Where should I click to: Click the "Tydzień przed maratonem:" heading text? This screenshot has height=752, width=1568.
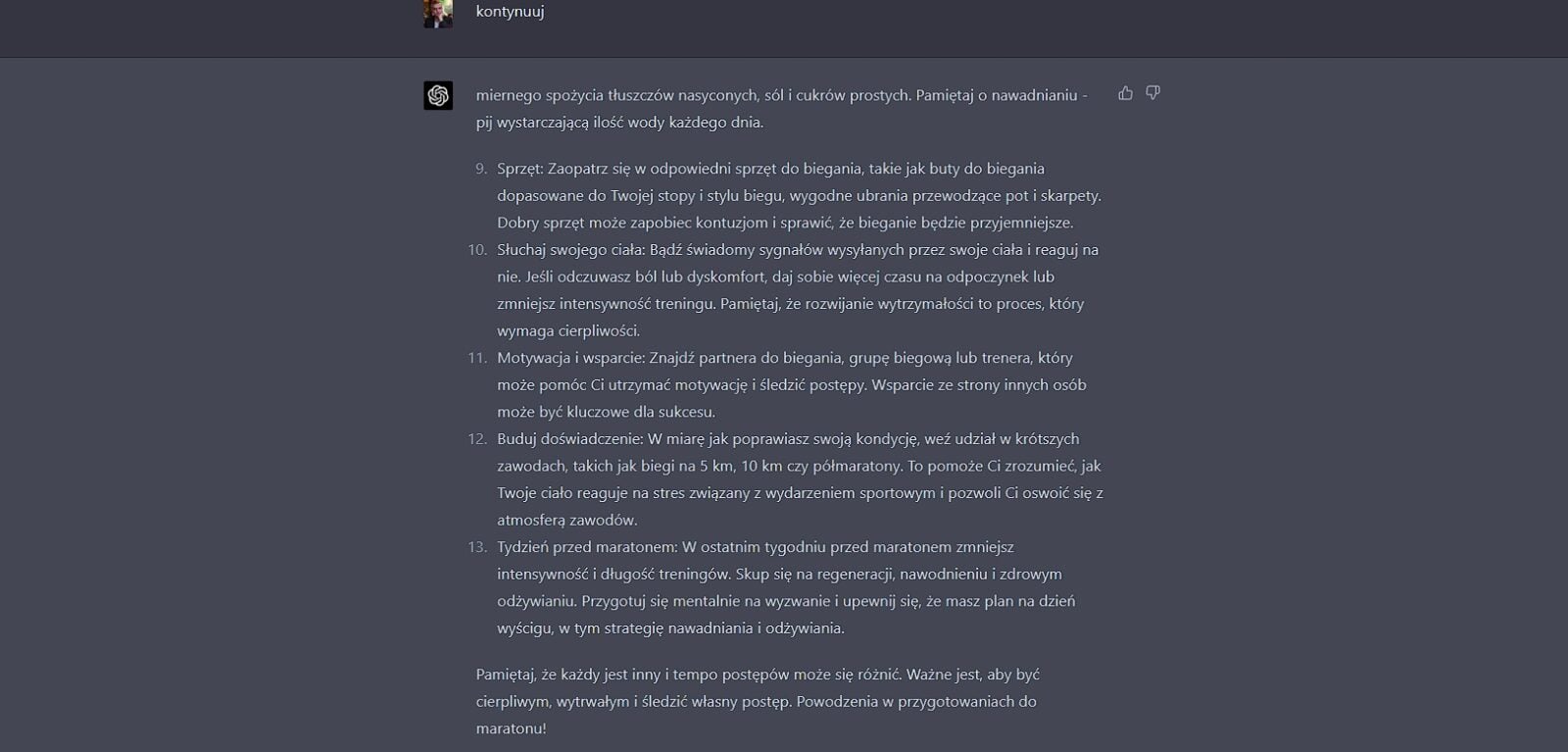click(587, 547)
